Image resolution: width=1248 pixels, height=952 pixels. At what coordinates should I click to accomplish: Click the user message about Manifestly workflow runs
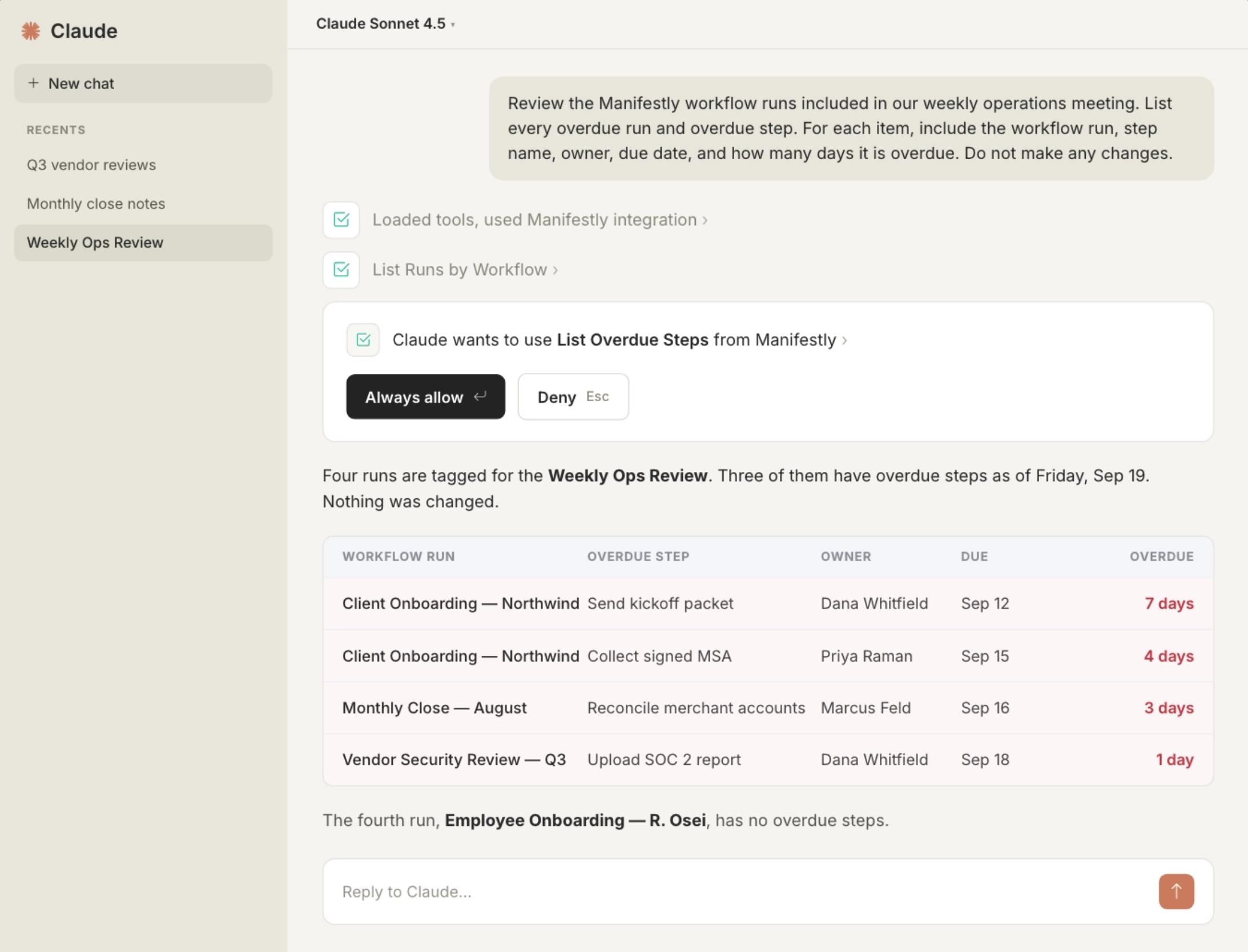[851, 128]
